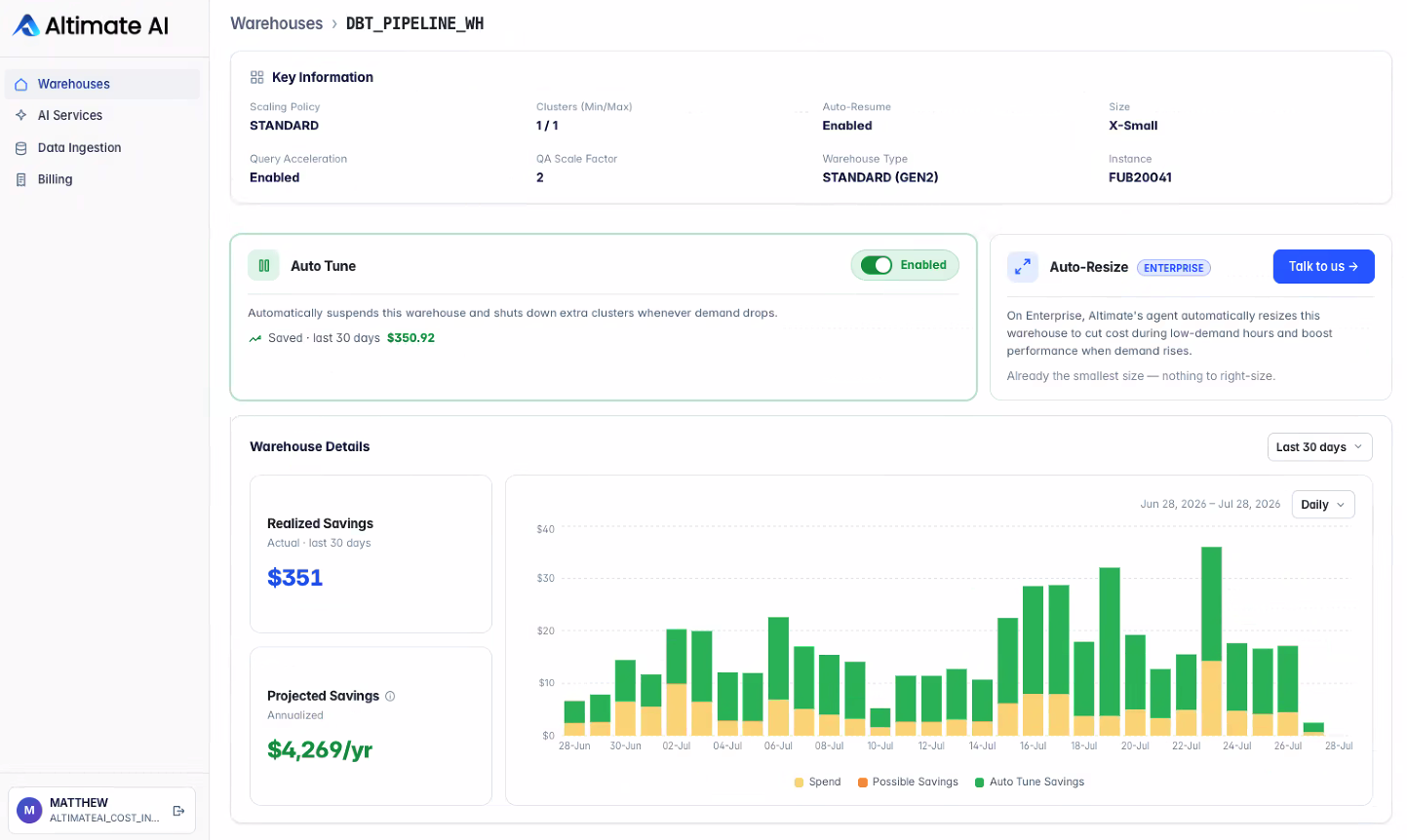Go to Warehouses breadcrumb link
This screenshot has width=1407, height=840.
click(276, 23)
